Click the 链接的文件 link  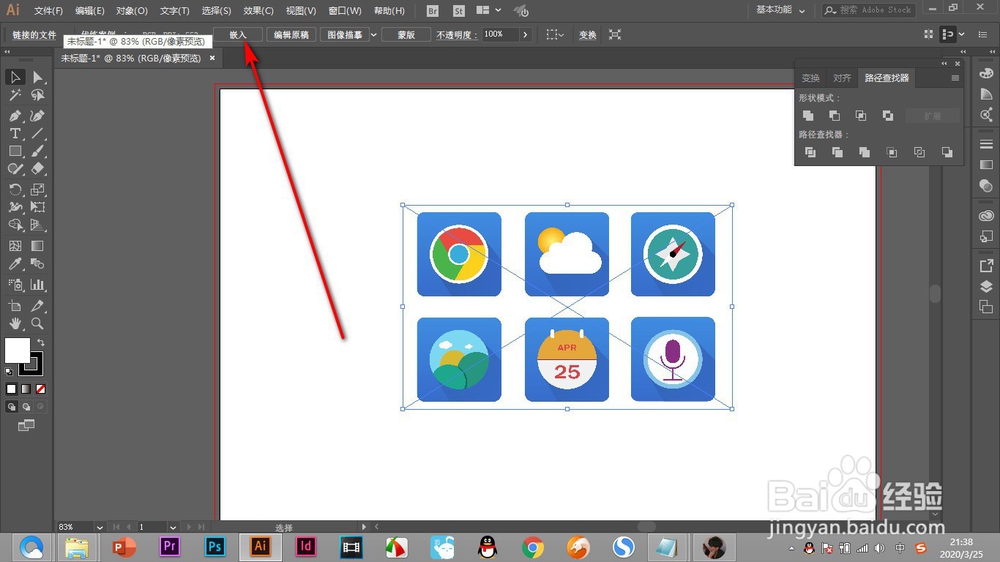[x=34, y=35]
